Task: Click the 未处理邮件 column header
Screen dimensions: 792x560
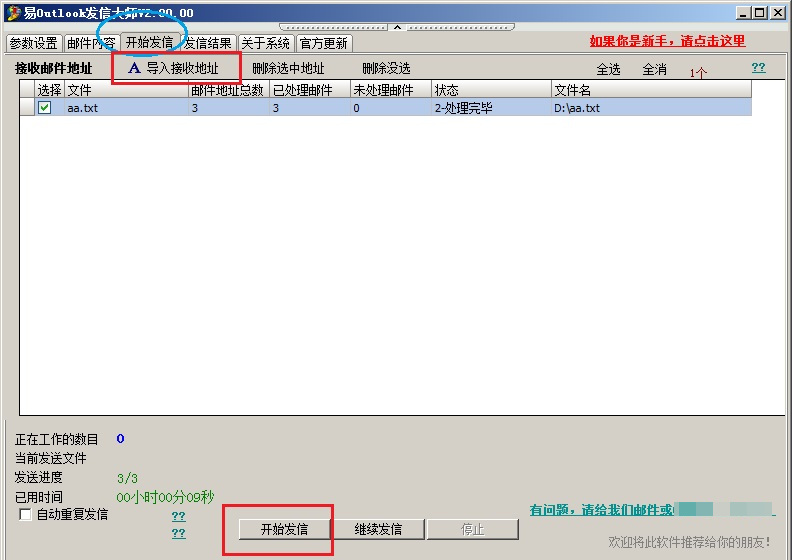Action: (x=390, y=90)
